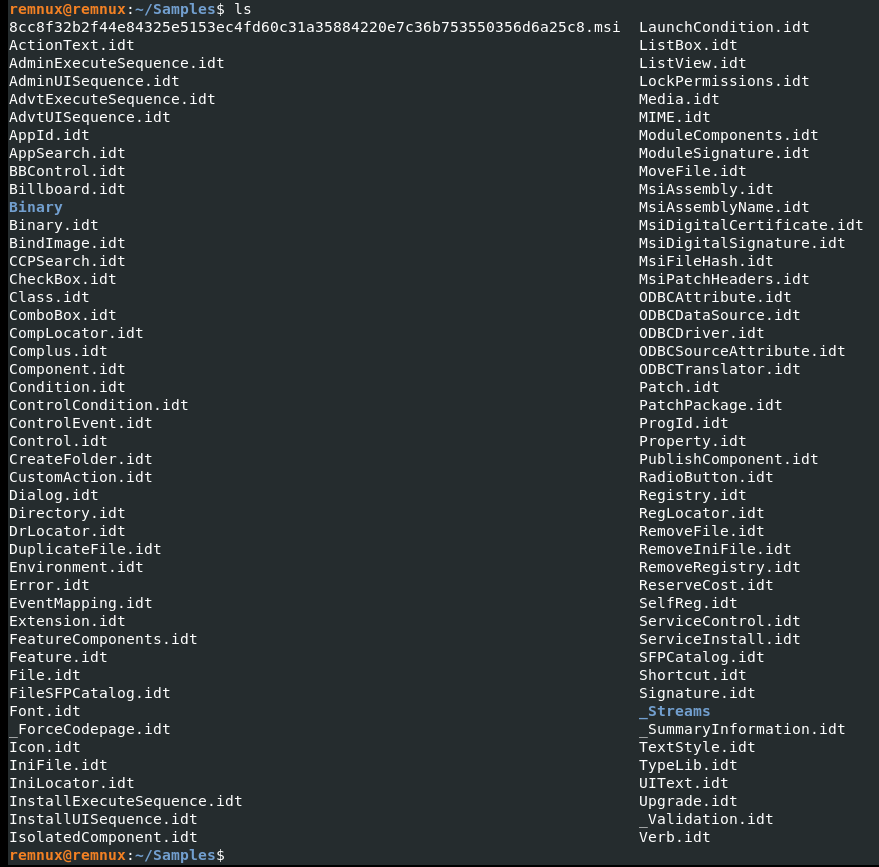This screenshot has height=867, width=879.
Task: Click on RemoveRegistry.idt
Action: (719, 567)
